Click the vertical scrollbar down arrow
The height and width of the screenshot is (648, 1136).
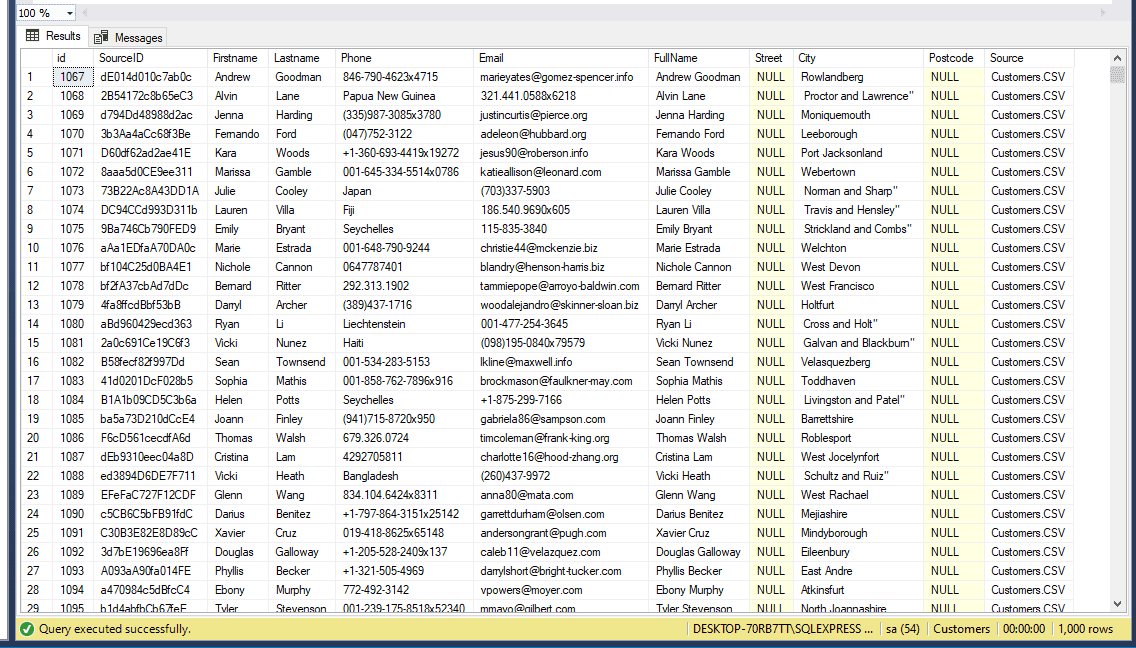pyautogui.click(x=1118, y=603)
